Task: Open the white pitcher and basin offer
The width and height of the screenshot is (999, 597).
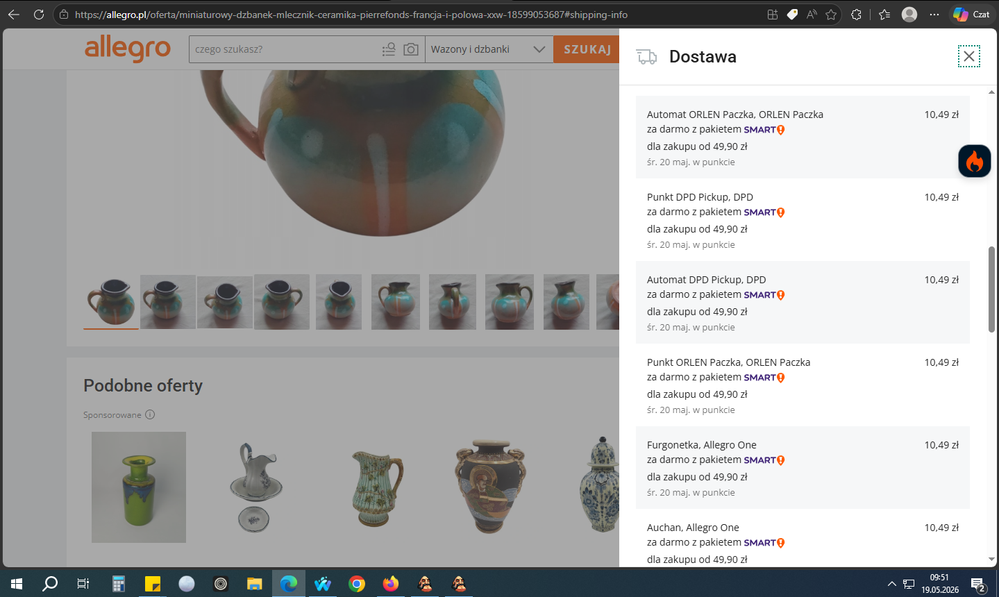Action: pos(256,487)
